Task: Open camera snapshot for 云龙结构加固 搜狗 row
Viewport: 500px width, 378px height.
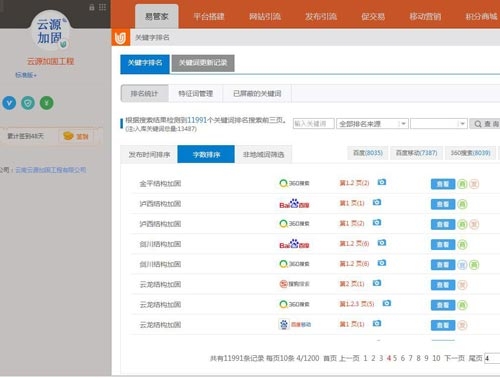Action: pyautogui.click(x=377, y=283)
